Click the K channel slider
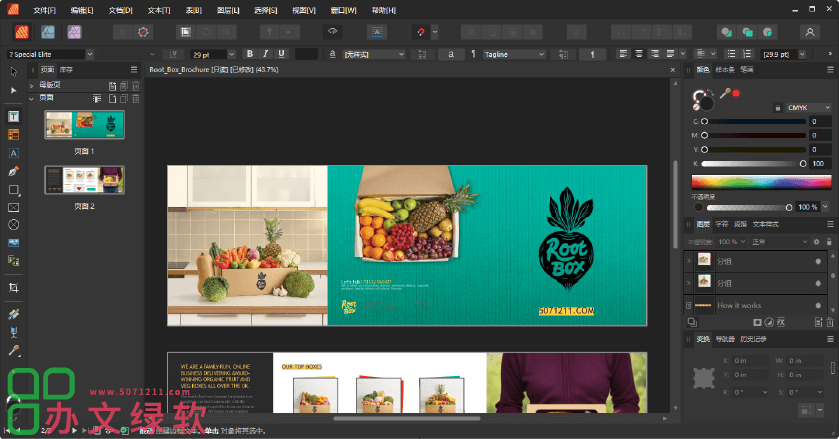Screen dimensions: 839x439 pyautogui.click(x=753, y=164)
